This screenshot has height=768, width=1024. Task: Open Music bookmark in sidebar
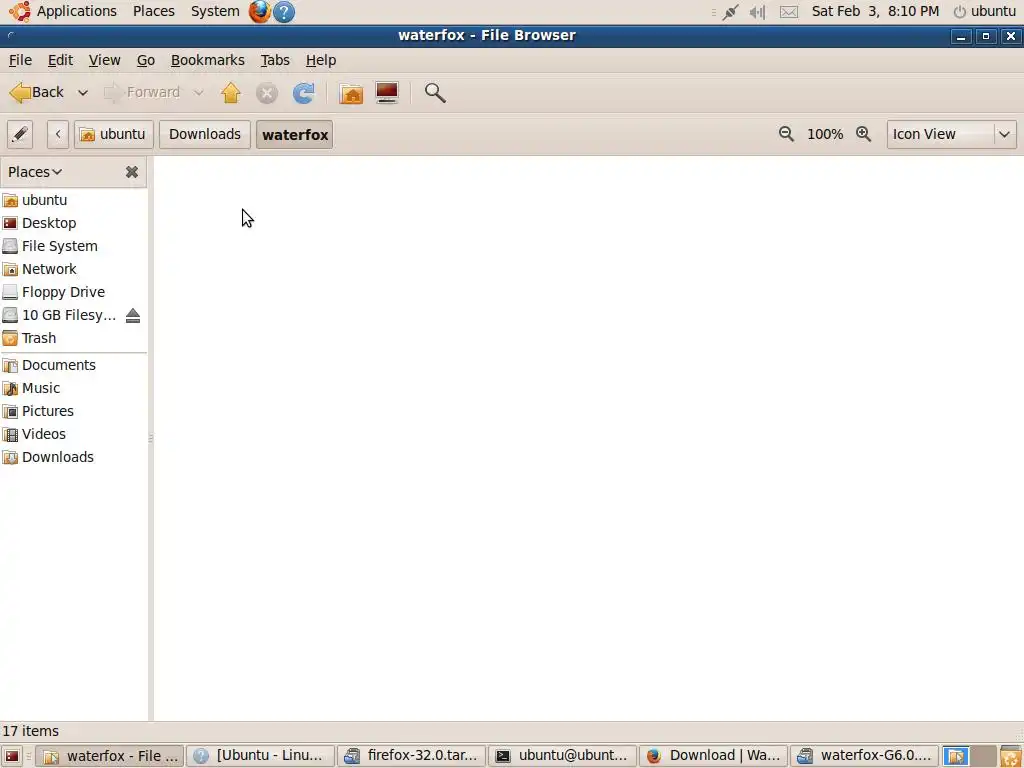point(74,388)
